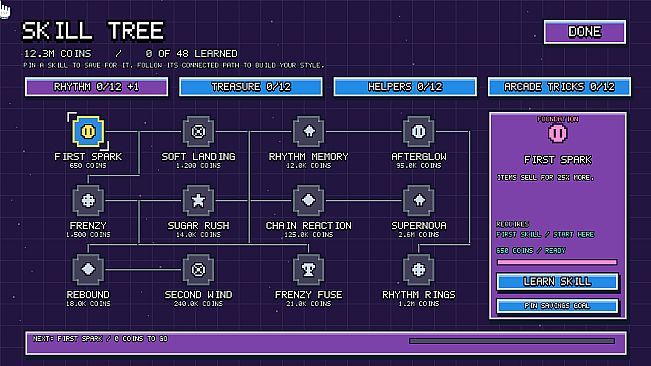
Task: Click the 'Next: First Spark' status text
Action: 100,339
